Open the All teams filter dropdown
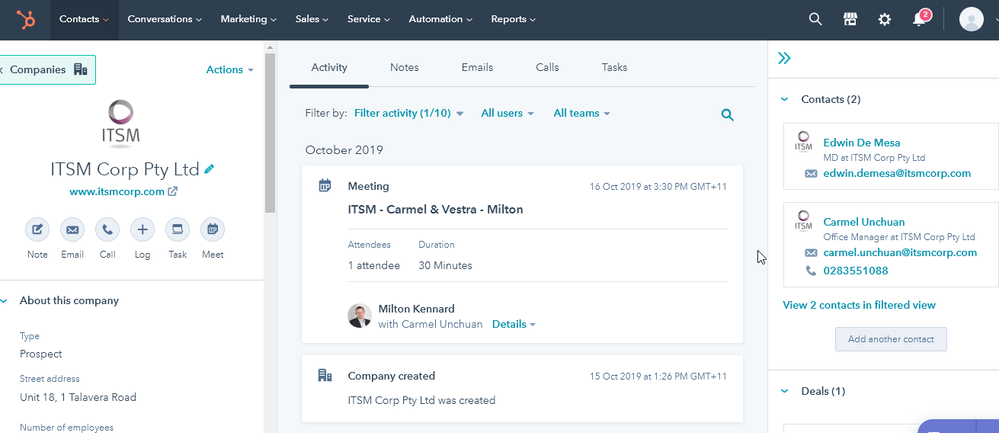The height and width of the screenshot is (433, 999). [582, 113]
